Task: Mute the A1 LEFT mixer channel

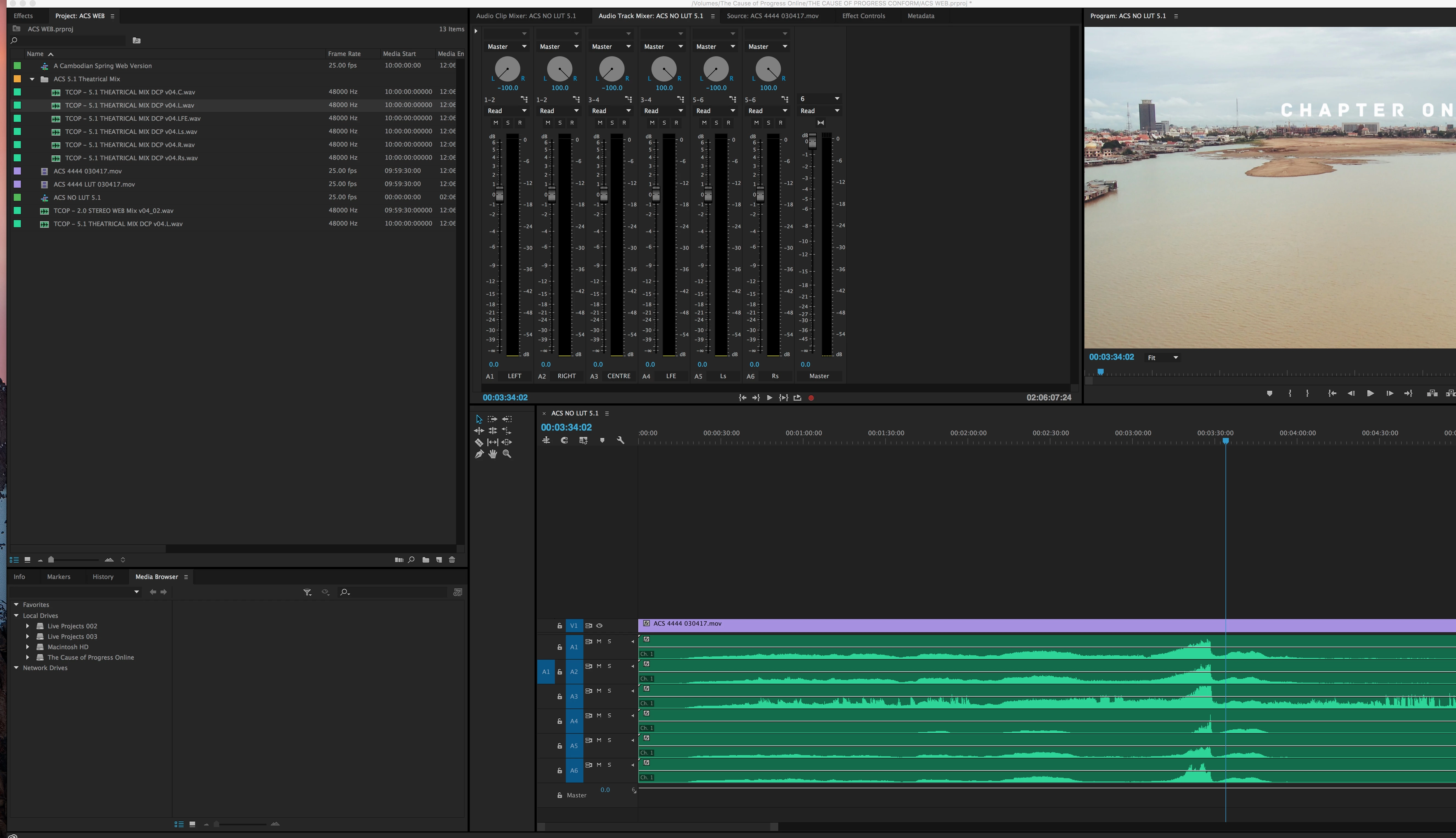Action: (x=496, y=123)
